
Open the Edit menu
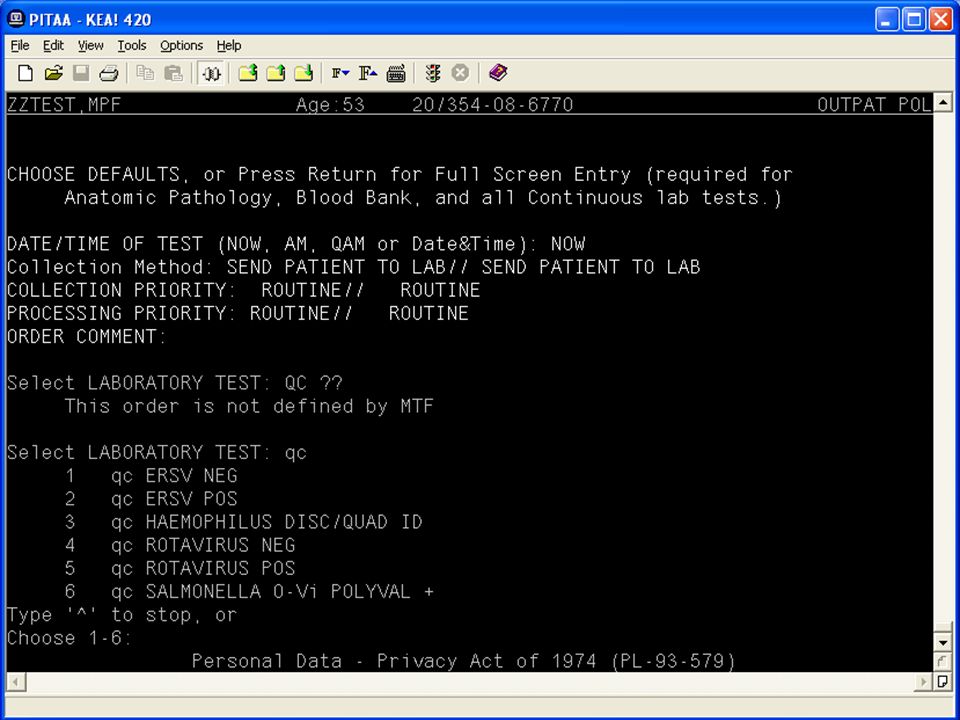click(x=53, y=45)
